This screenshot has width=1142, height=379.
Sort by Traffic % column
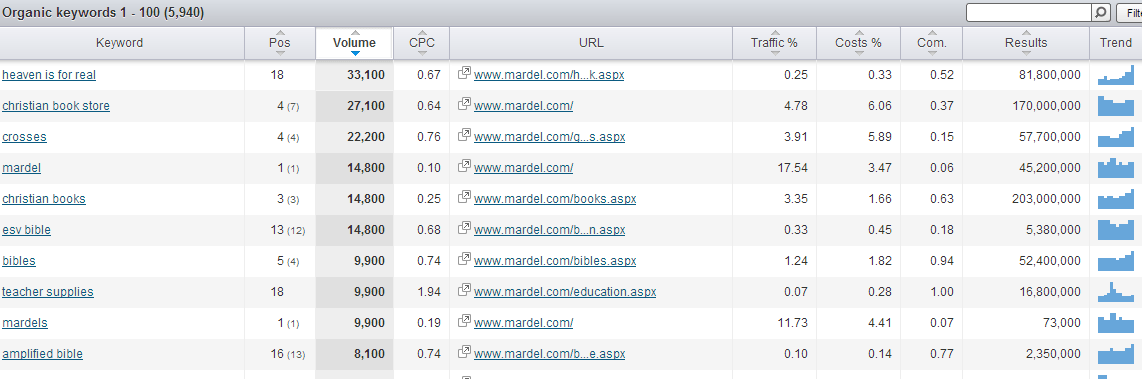click(774, 43)
